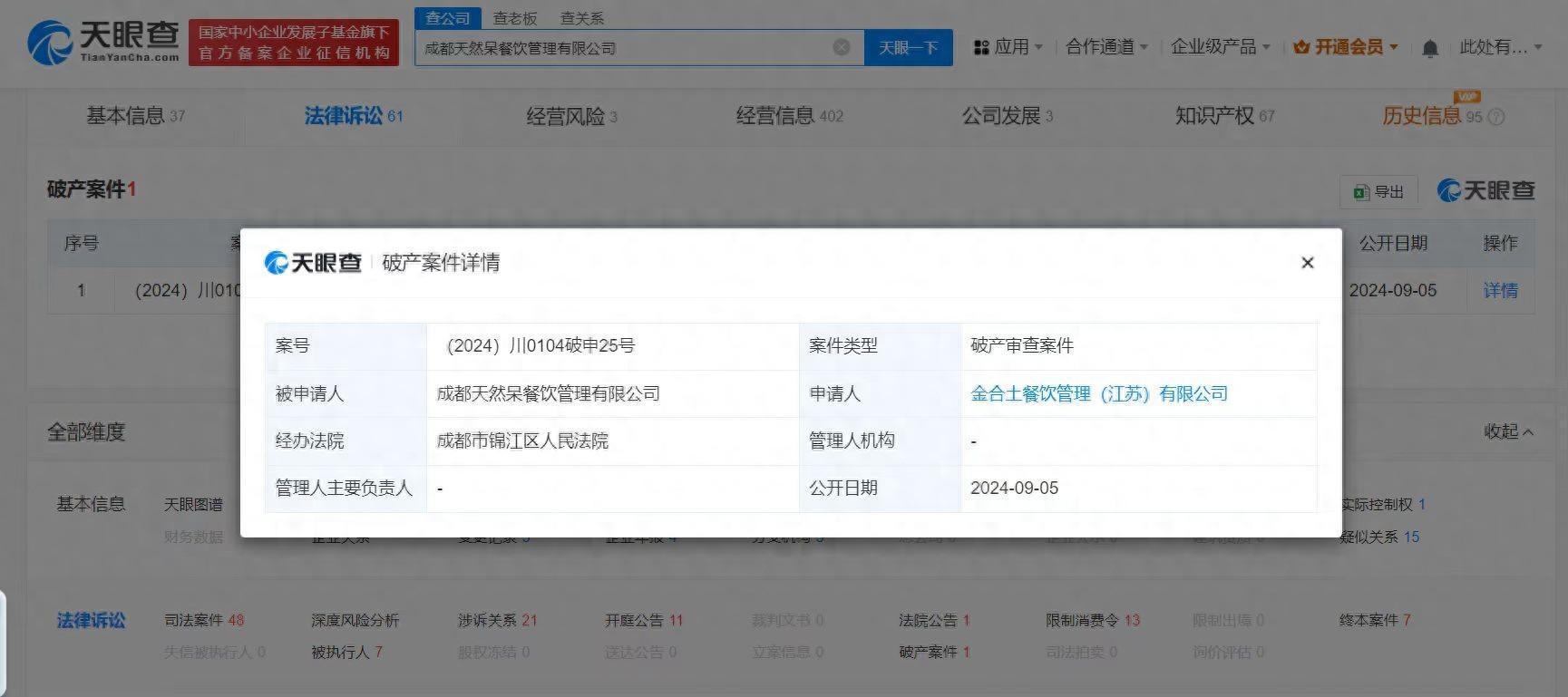Open the 开庭公告 11 dimension

click(644, 620)
